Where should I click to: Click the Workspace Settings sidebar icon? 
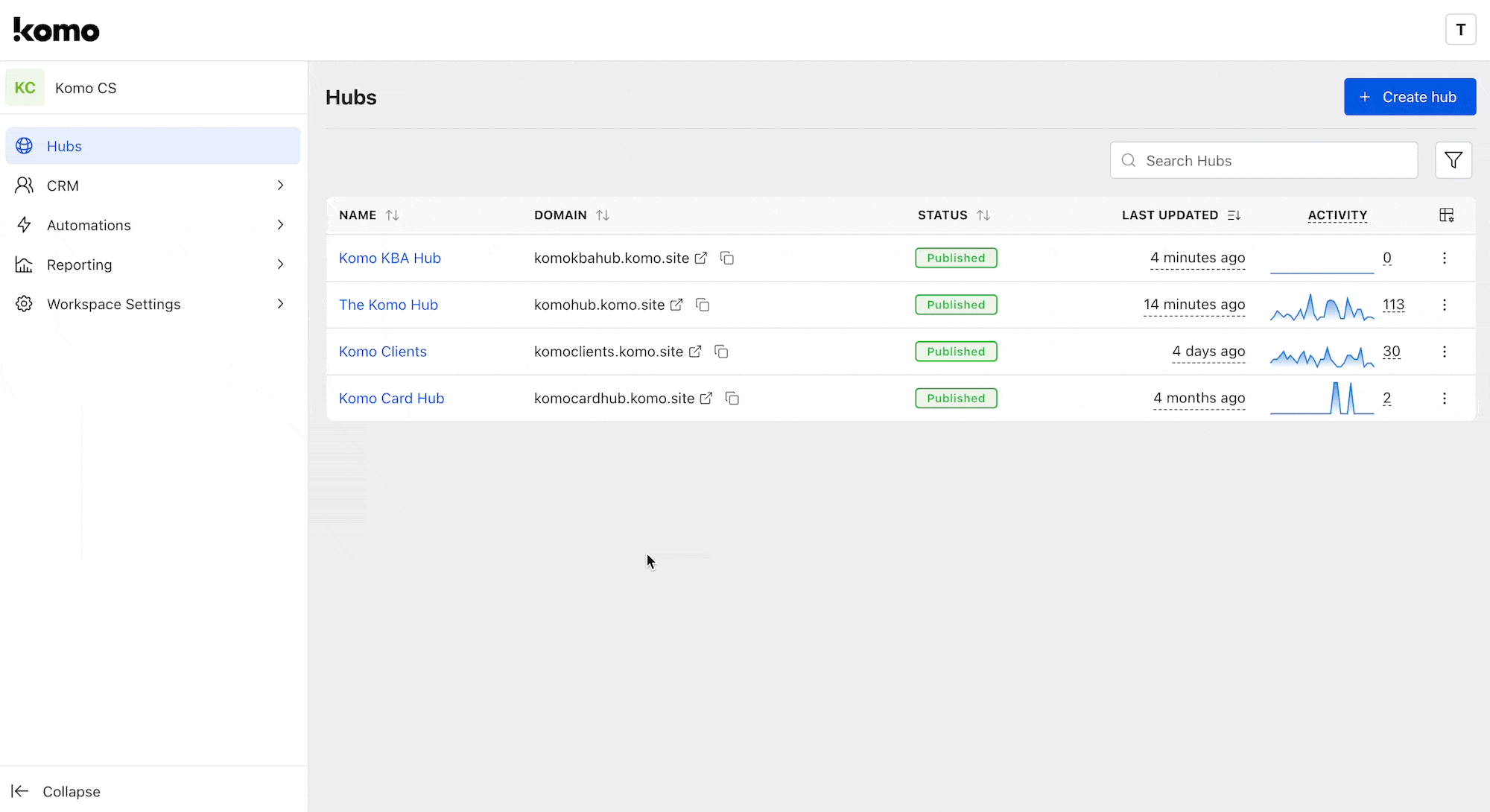[x=24, y=304]
